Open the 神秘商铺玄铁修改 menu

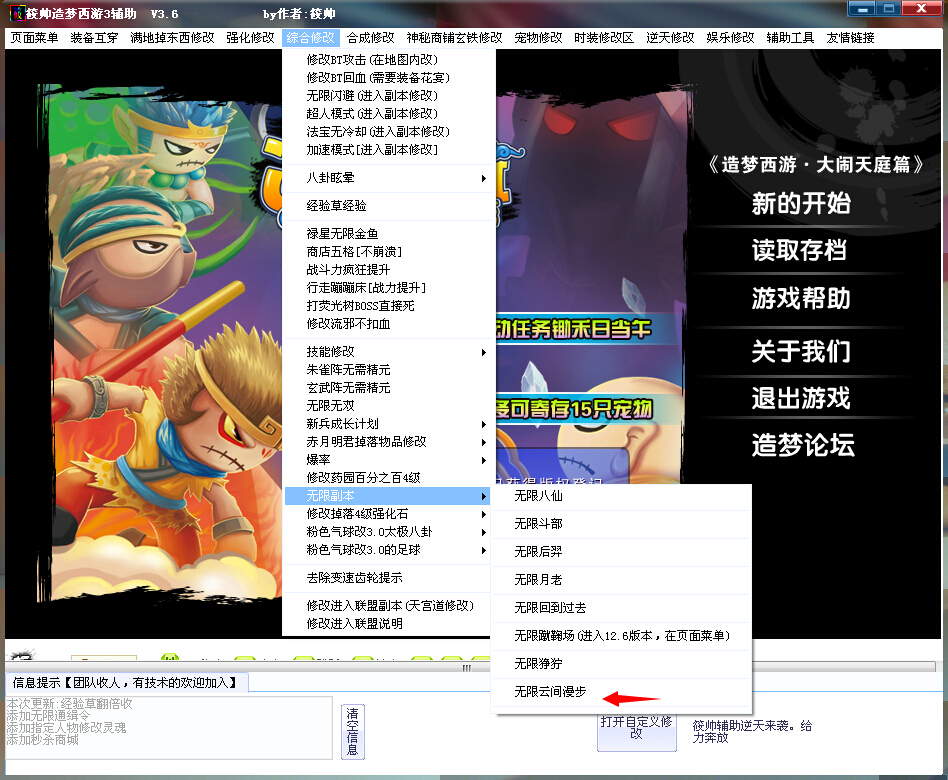click(x=454, y=37)
